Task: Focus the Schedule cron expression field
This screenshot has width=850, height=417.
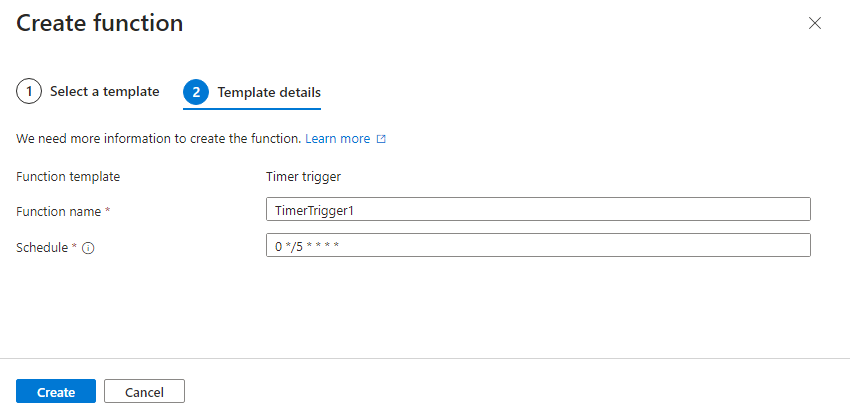Action: [x=537, y=246]
